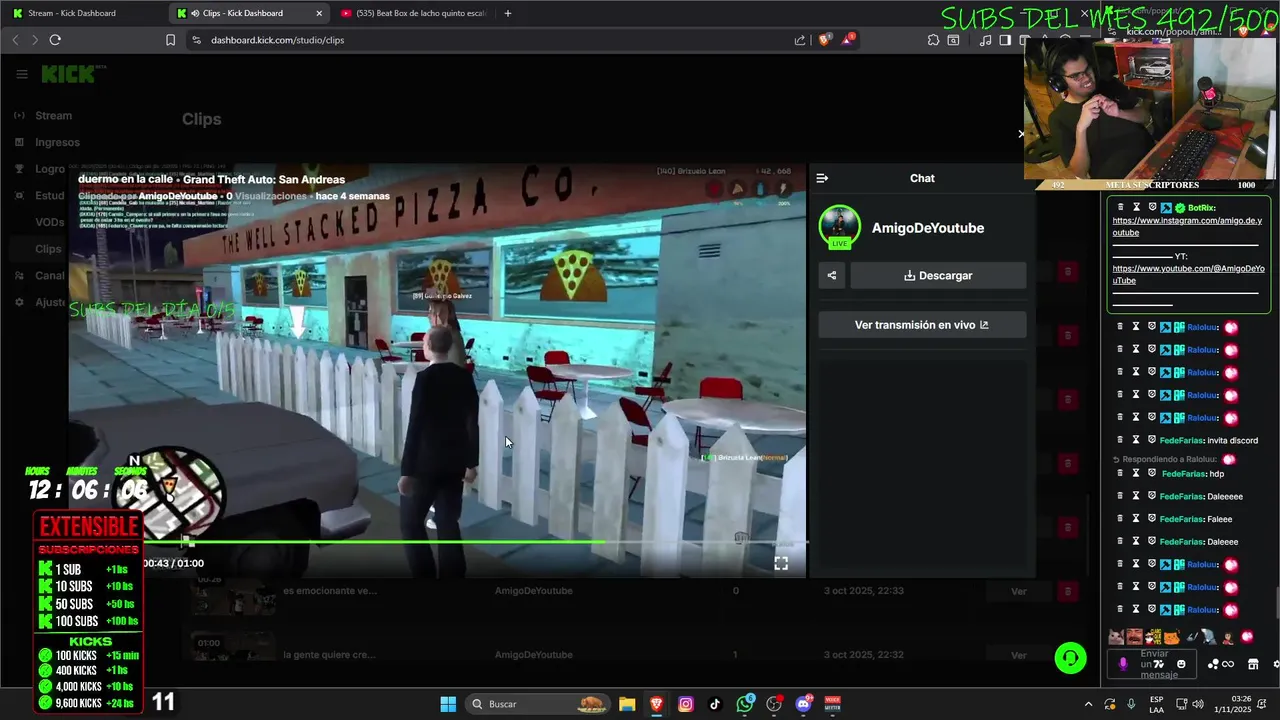Click the infinity icon in chat footer
Image resolution: width=1280 pixels, height=720 pixels.
(1228, 664)
